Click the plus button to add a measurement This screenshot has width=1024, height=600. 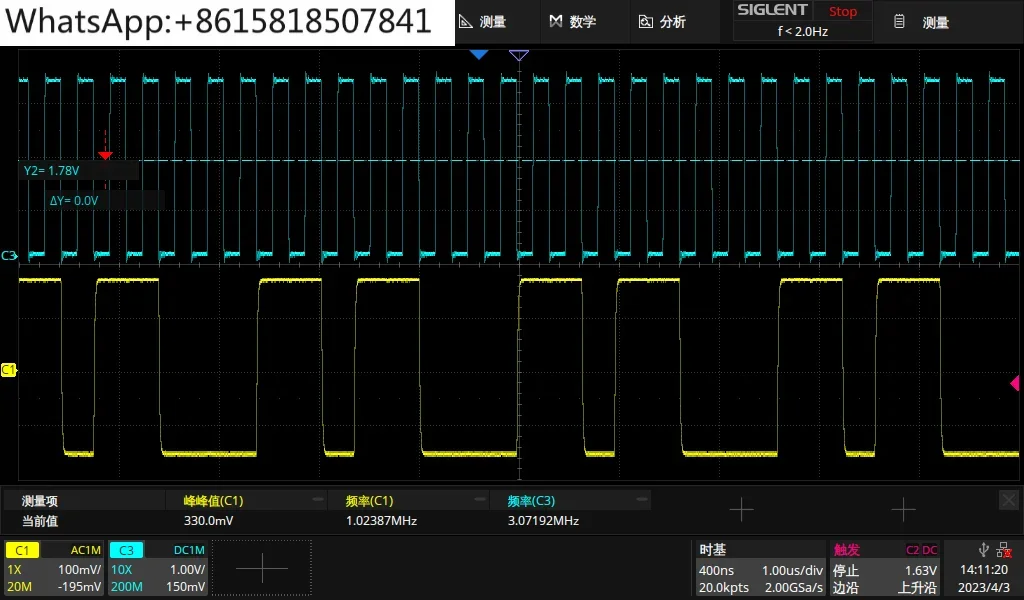(742, 510)
